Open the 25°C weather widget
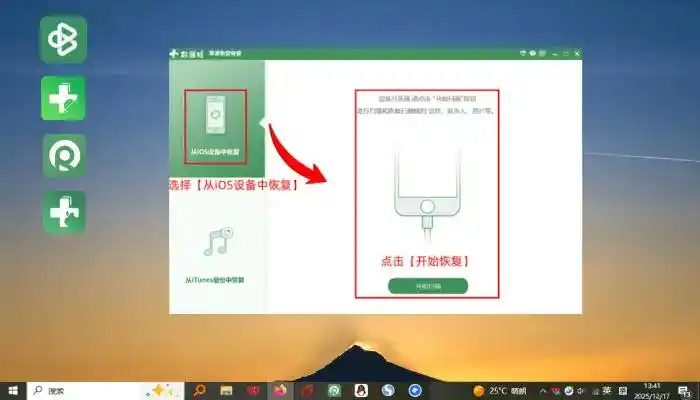Viewport: 700px width, 400px height. tap(500, 391)
